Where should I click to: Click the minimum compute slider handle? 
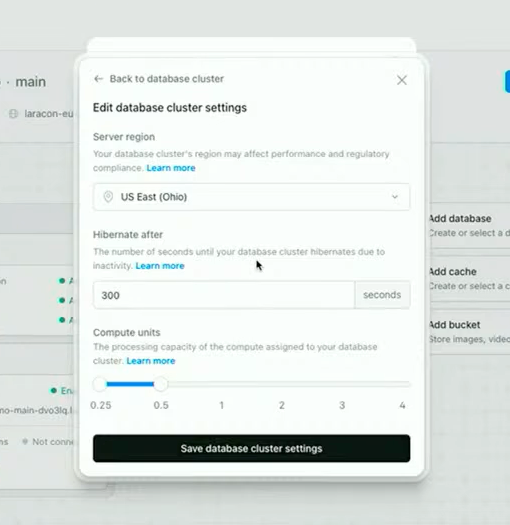pyautogui.click(x=100, y=384)
